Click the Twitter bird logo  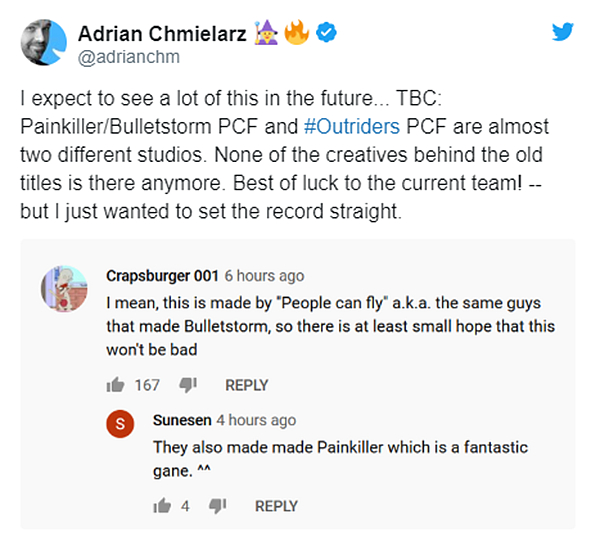click(x=562, y=31)
